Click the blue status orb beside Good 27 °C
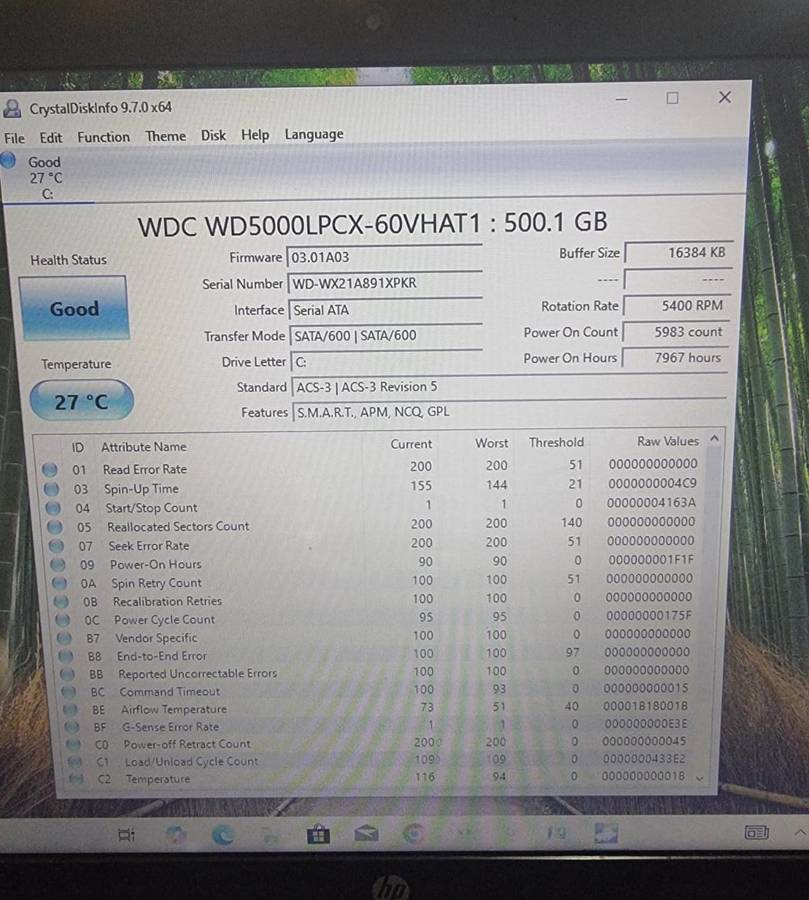 pos(9,160)
